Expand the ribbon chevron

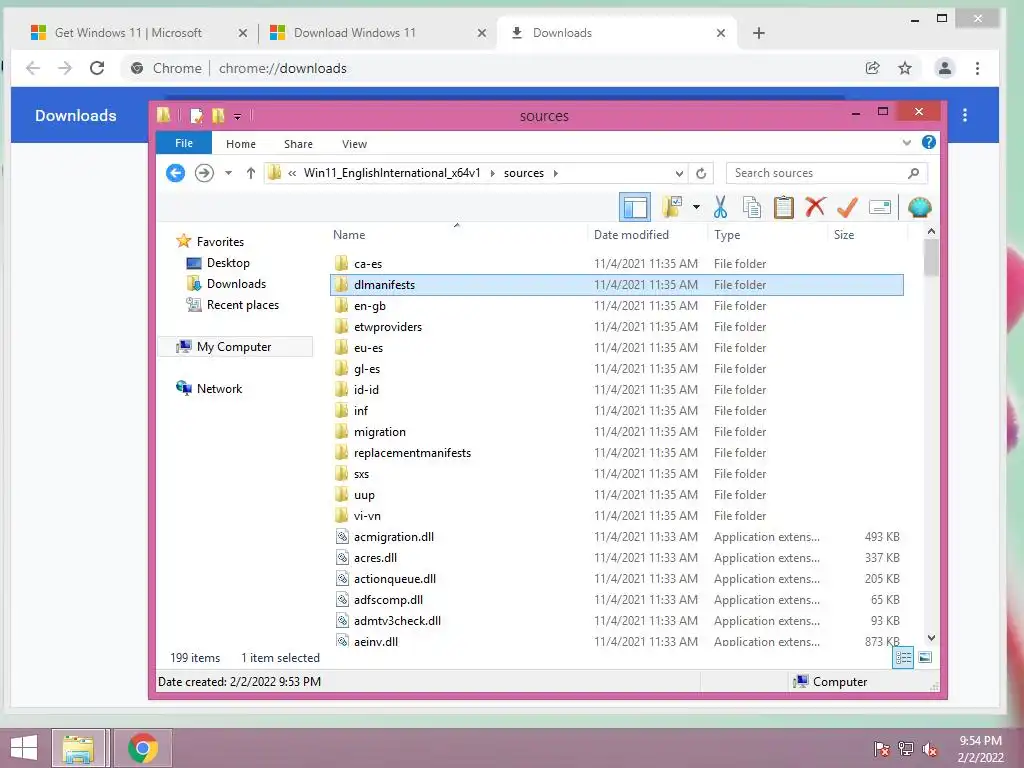click(906, 142)
